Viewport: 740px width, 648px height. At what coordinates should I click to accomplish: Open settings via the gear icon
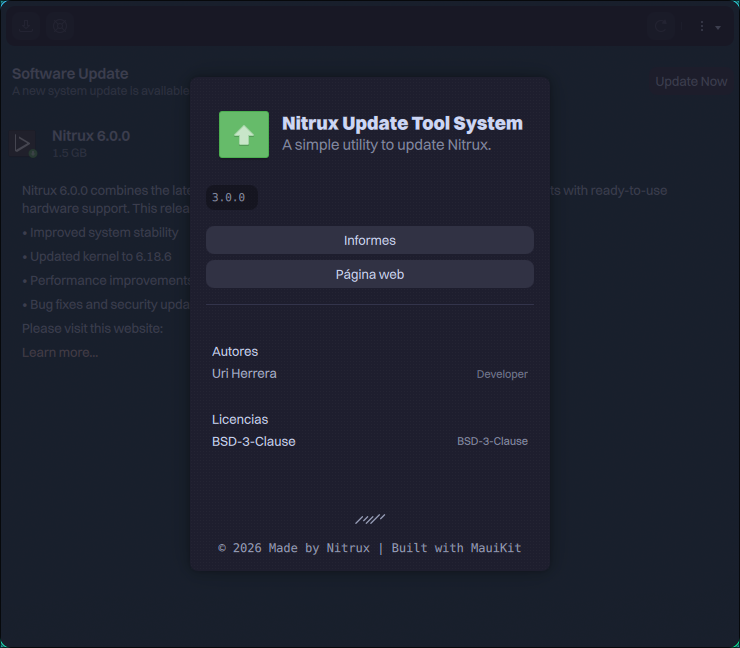(60, 26)
